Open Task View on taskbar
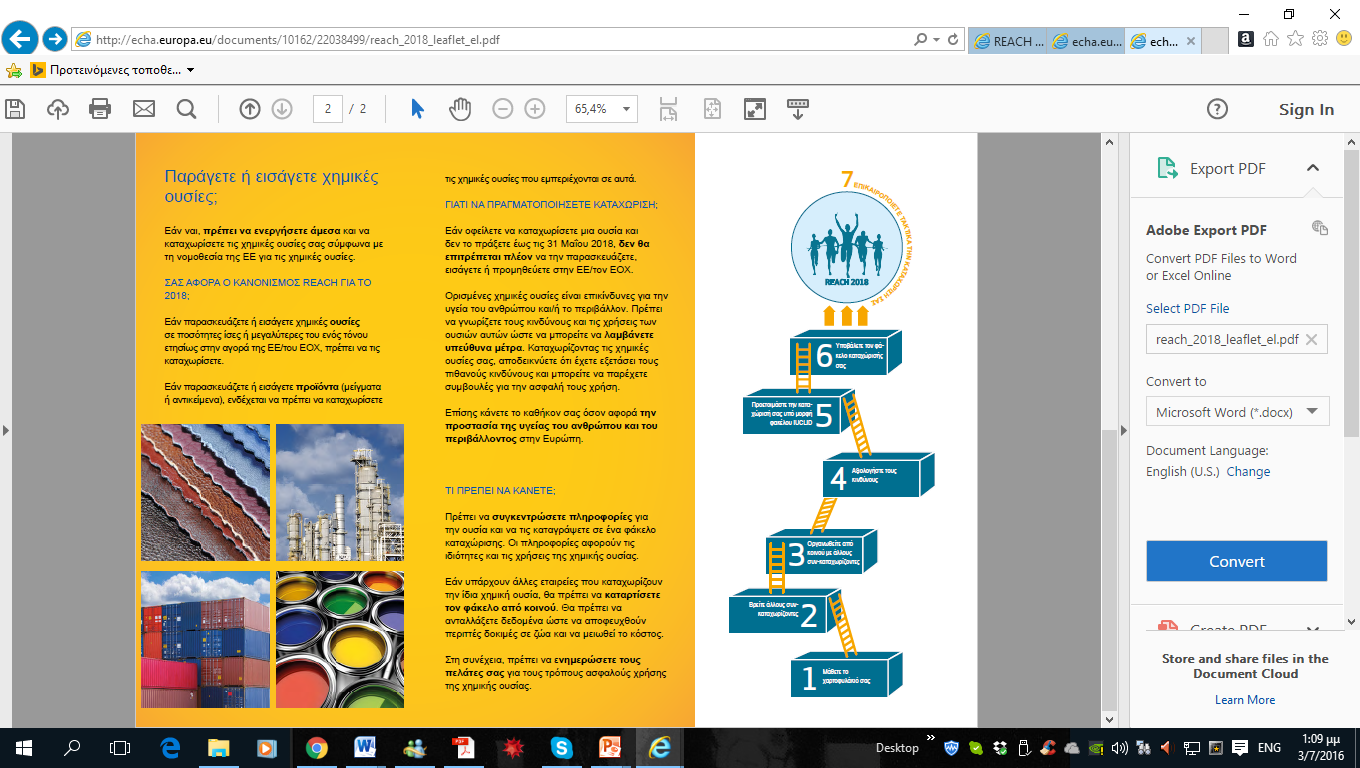The height and width of the screenshot is (768, 1360). coord(120,747)
